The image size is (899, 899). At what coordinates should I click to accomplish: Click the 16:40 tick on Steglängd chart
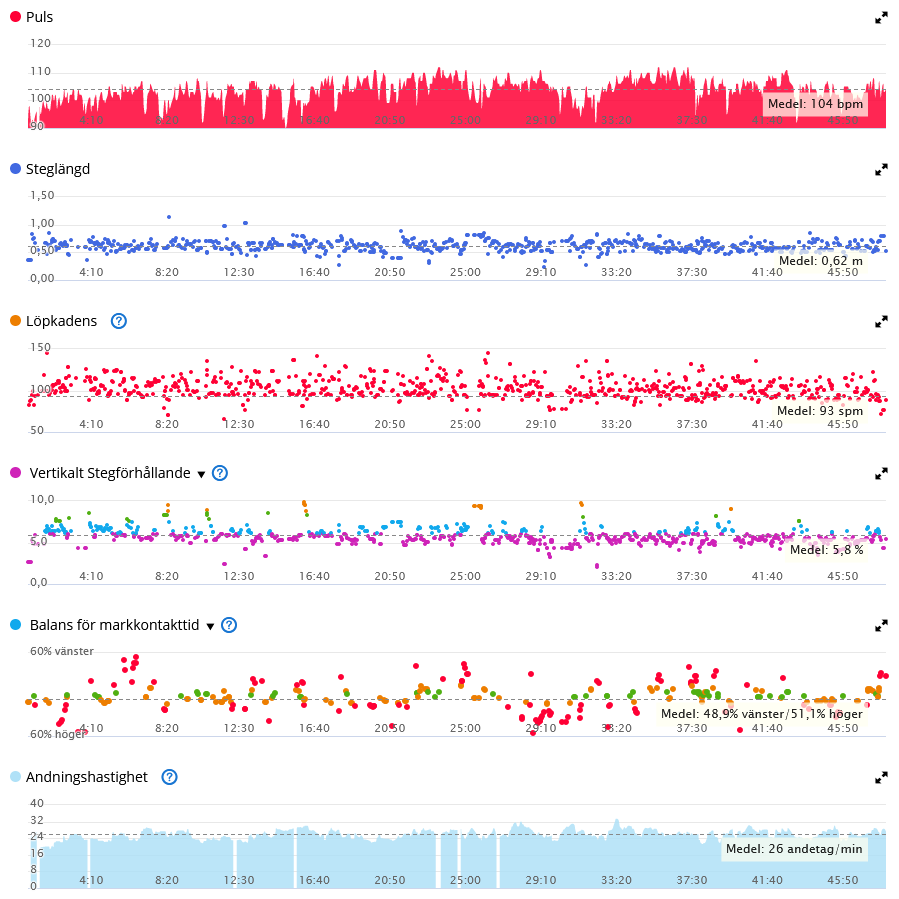pyautogui.click(x=314, y=272)
